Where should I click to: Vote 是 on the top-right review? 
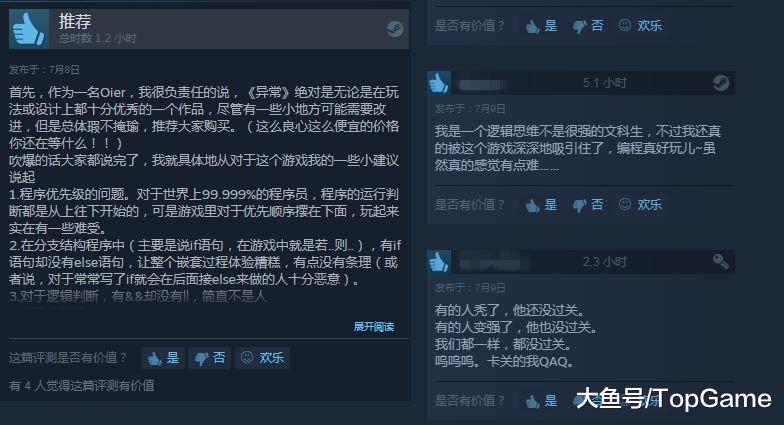[x=541, y=26]
